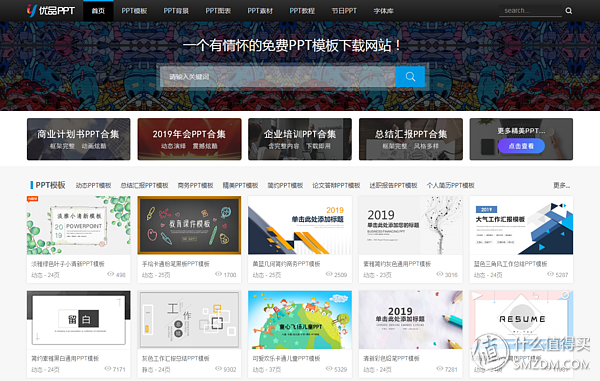Click the PPT模板 section heading
Viewport: 600px width, 381px height.
click(x=51, y=185)
